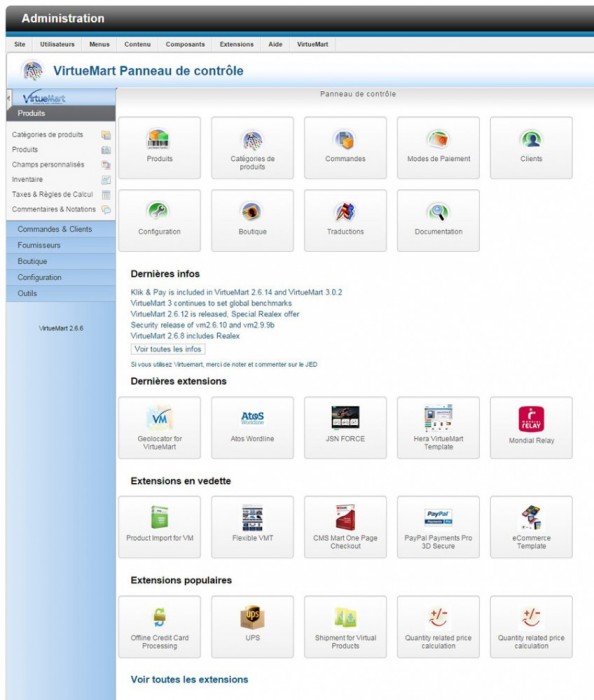Open the Boutique icon tile

252,221
